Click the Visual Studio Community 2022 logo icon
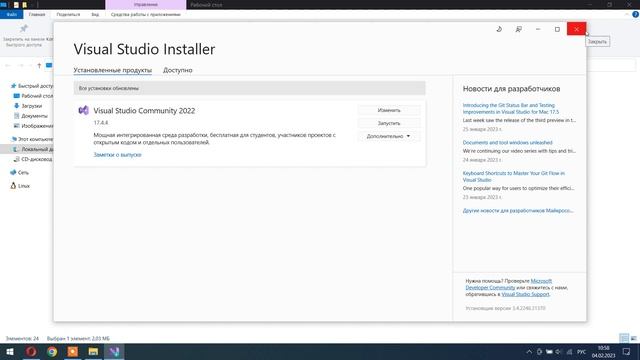 84,111
